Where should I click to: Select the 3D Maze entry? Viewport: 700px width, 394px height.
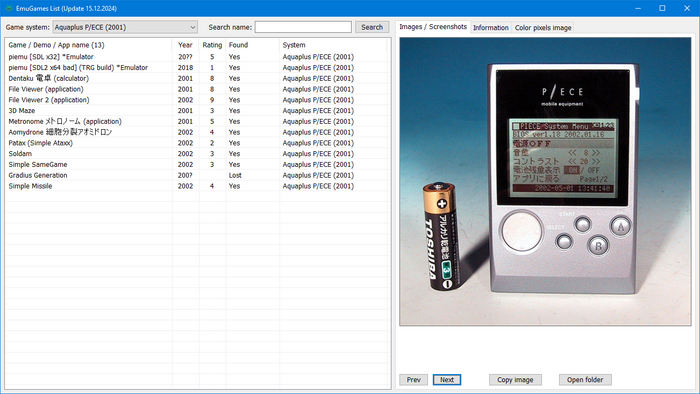(196, 111)
